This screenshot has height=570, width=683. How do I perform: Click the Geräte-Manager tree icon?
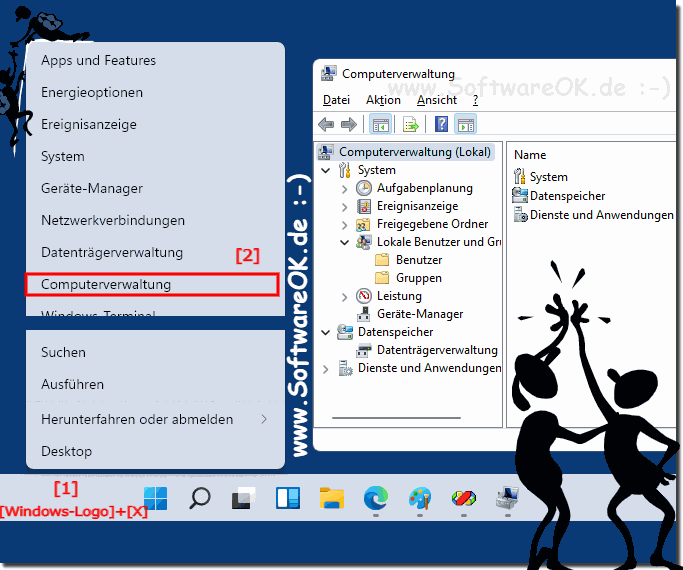pos(364,314)
